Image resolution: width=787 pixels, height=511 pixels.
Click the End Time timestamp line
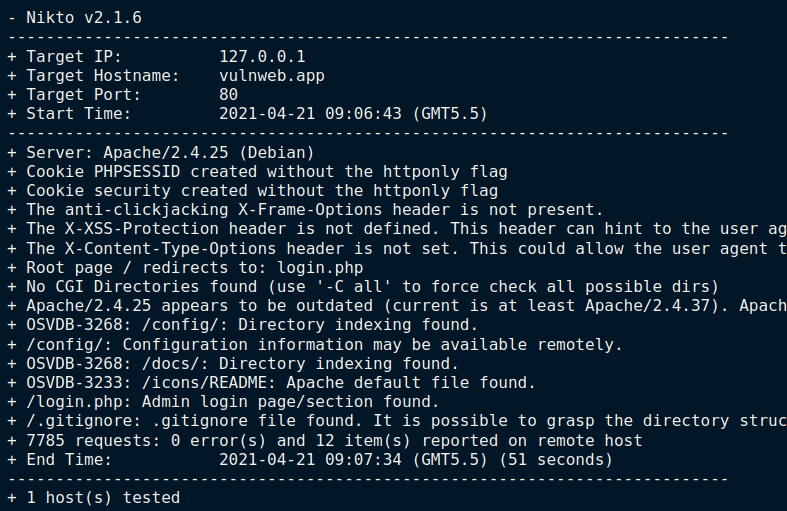click(310, 460)
